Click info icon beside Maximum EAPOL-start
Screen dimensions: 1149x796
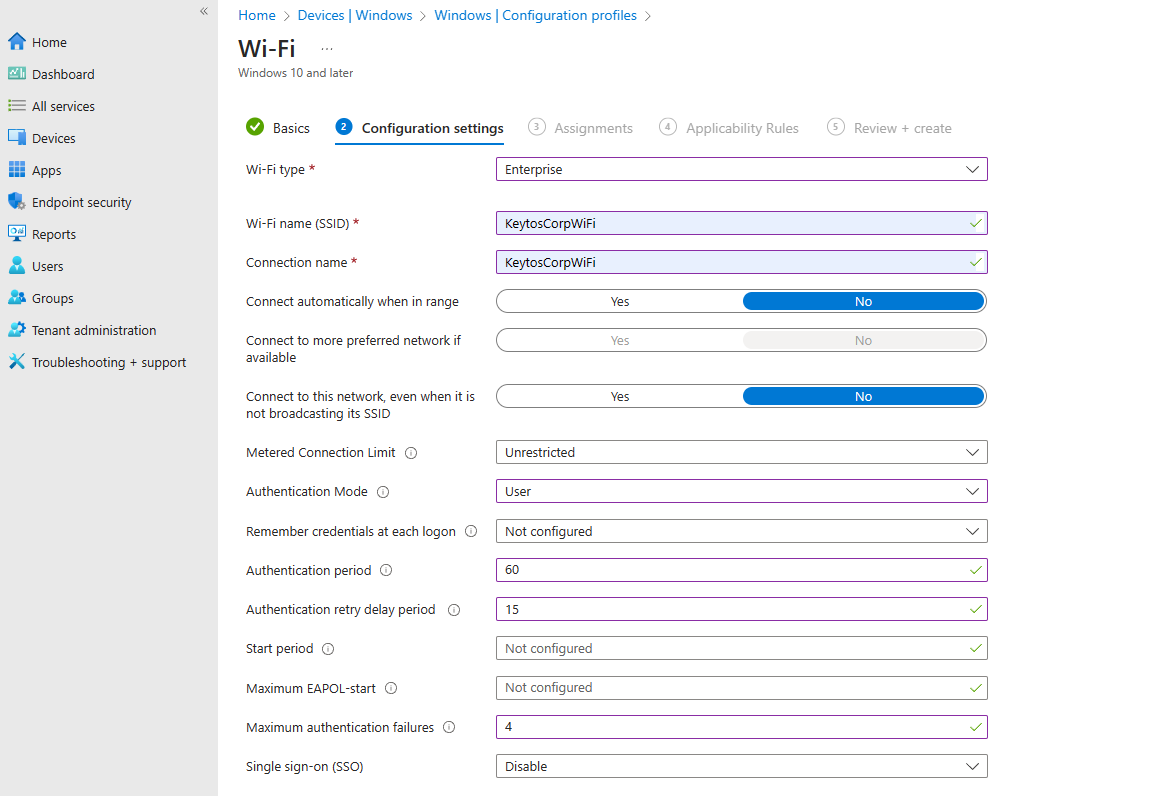(391, 688)
